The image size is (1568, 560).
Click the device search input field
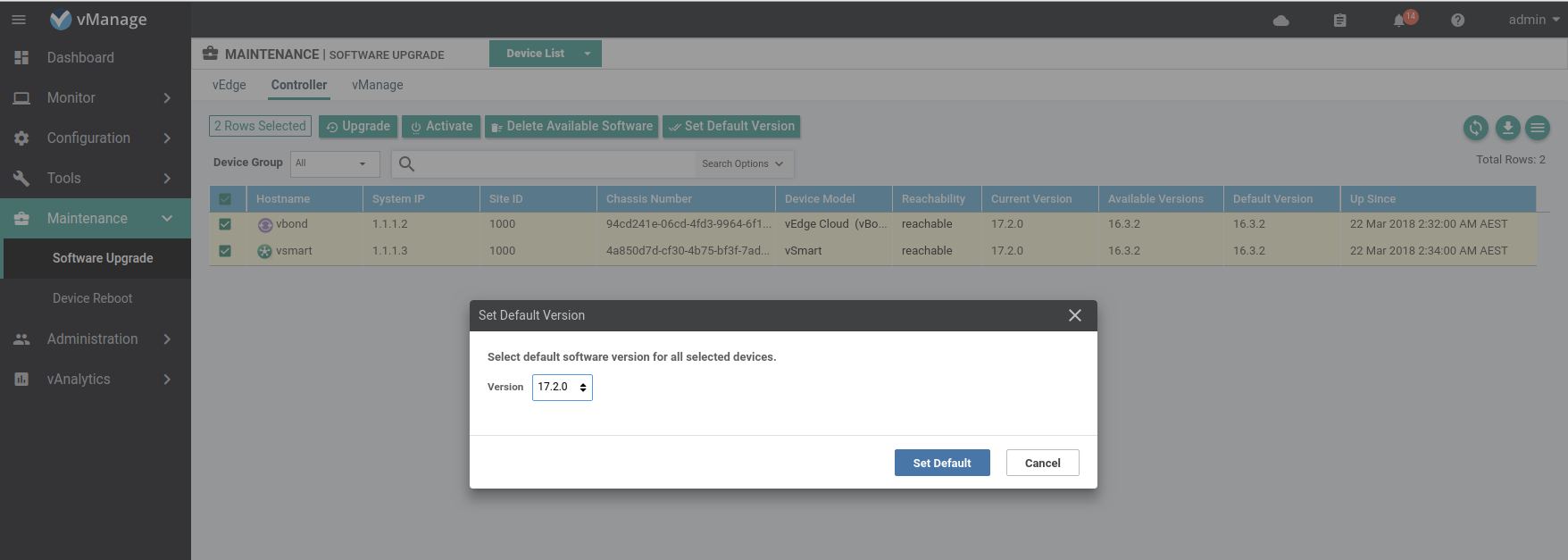tap(554, 164)
